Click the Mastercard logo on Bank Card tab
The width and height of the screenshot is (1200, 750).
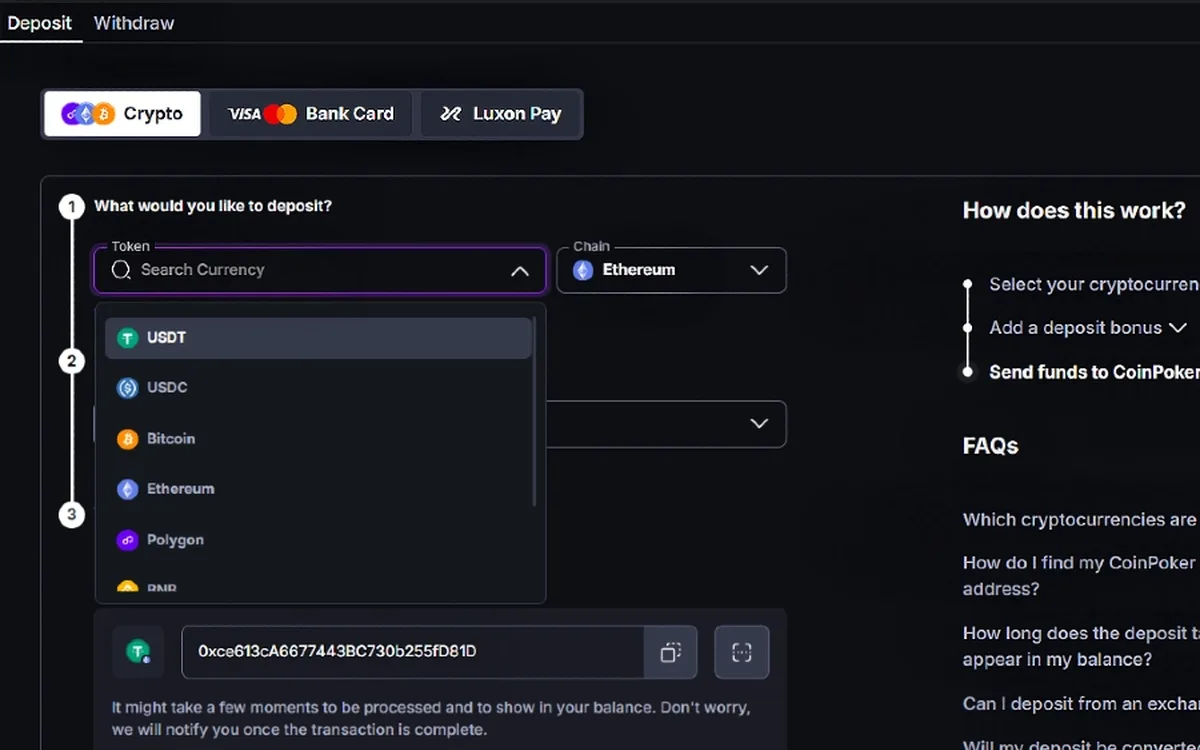point(281,114)
